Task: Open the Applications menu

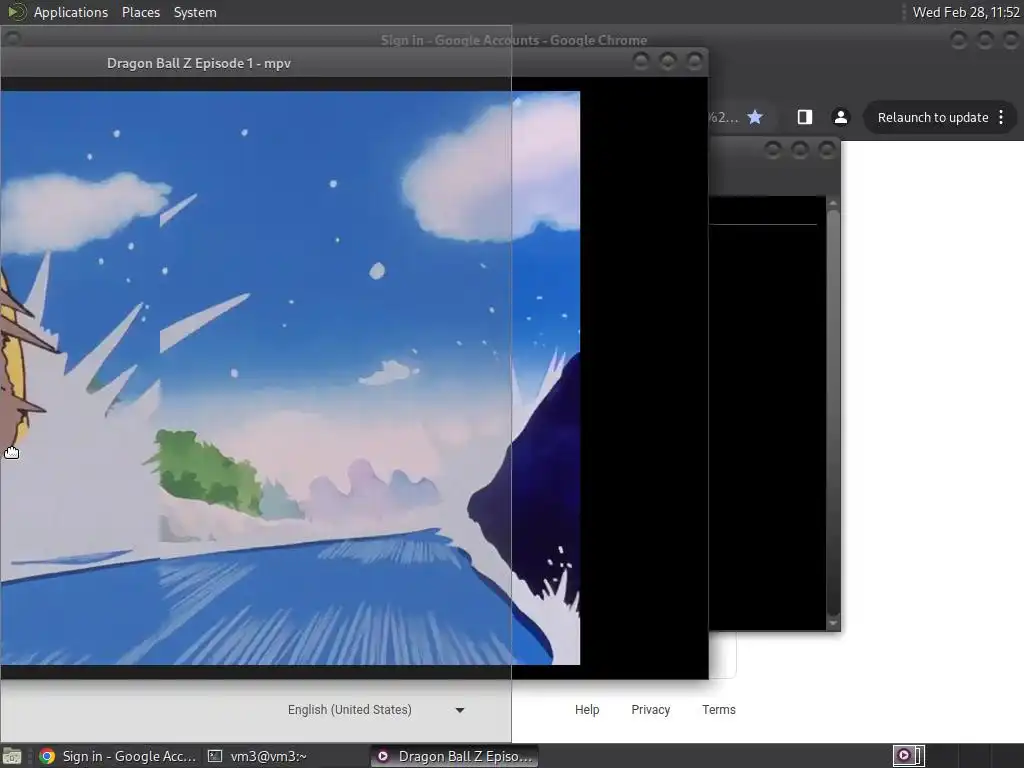Action: 71,12
